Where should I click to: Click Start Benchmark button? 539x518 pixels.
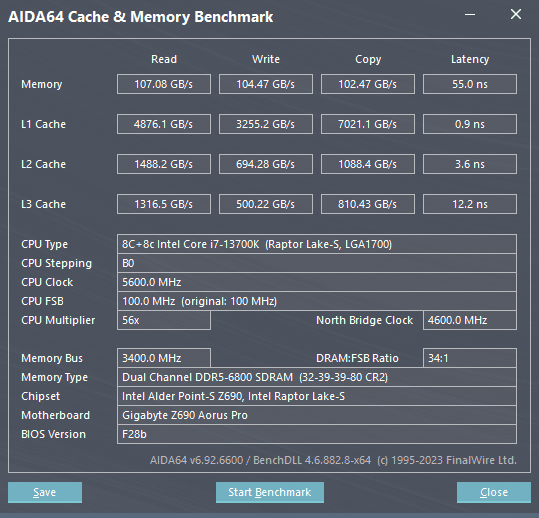pyautogui.click(x=270, y=492)
